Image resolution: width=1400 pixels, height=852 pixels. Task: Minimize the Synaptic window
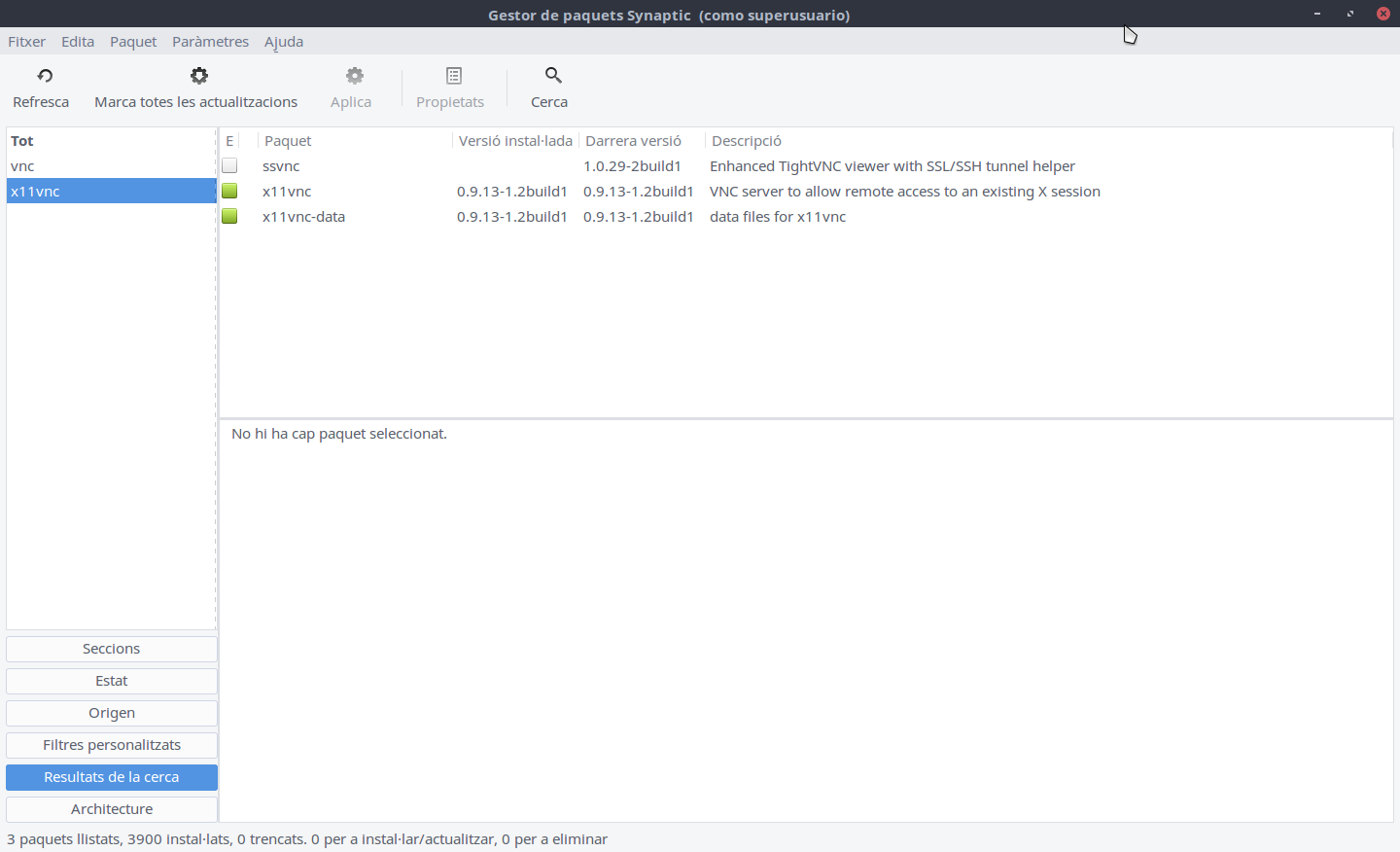tap(1317, 14)
